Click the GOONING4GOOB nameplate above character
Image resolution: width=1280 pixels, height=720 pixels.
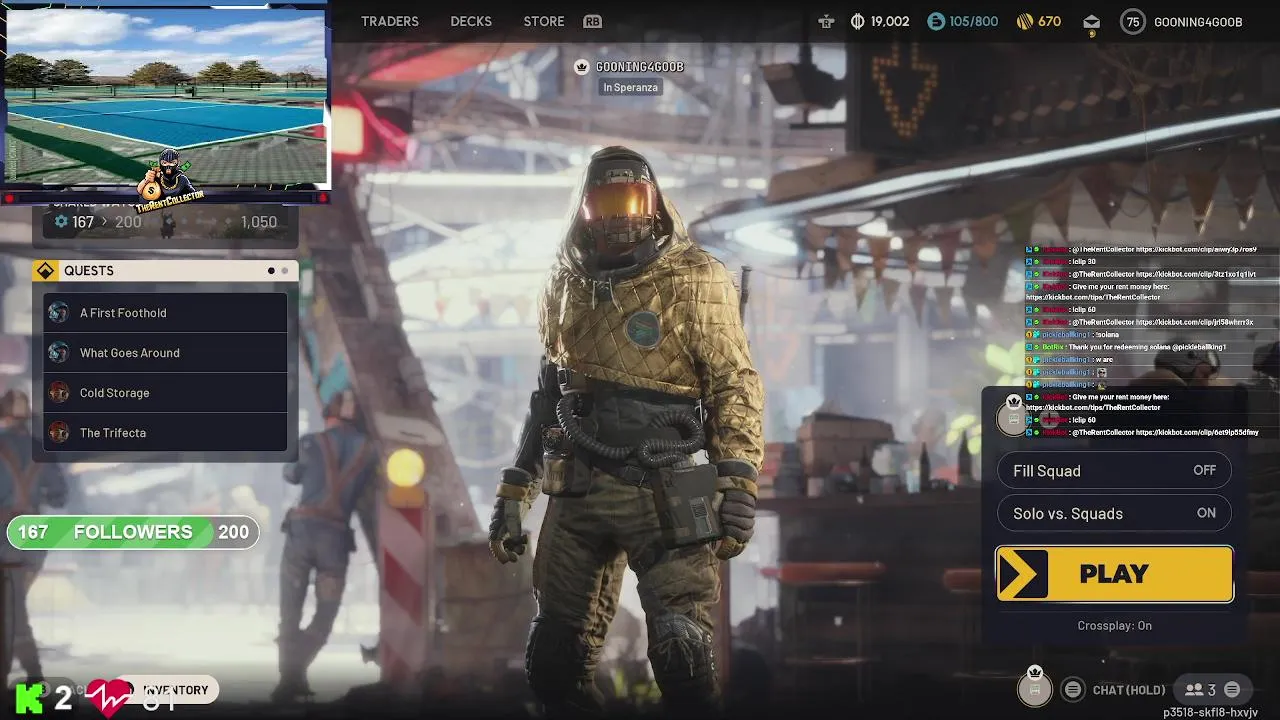(x=640, y=67)
